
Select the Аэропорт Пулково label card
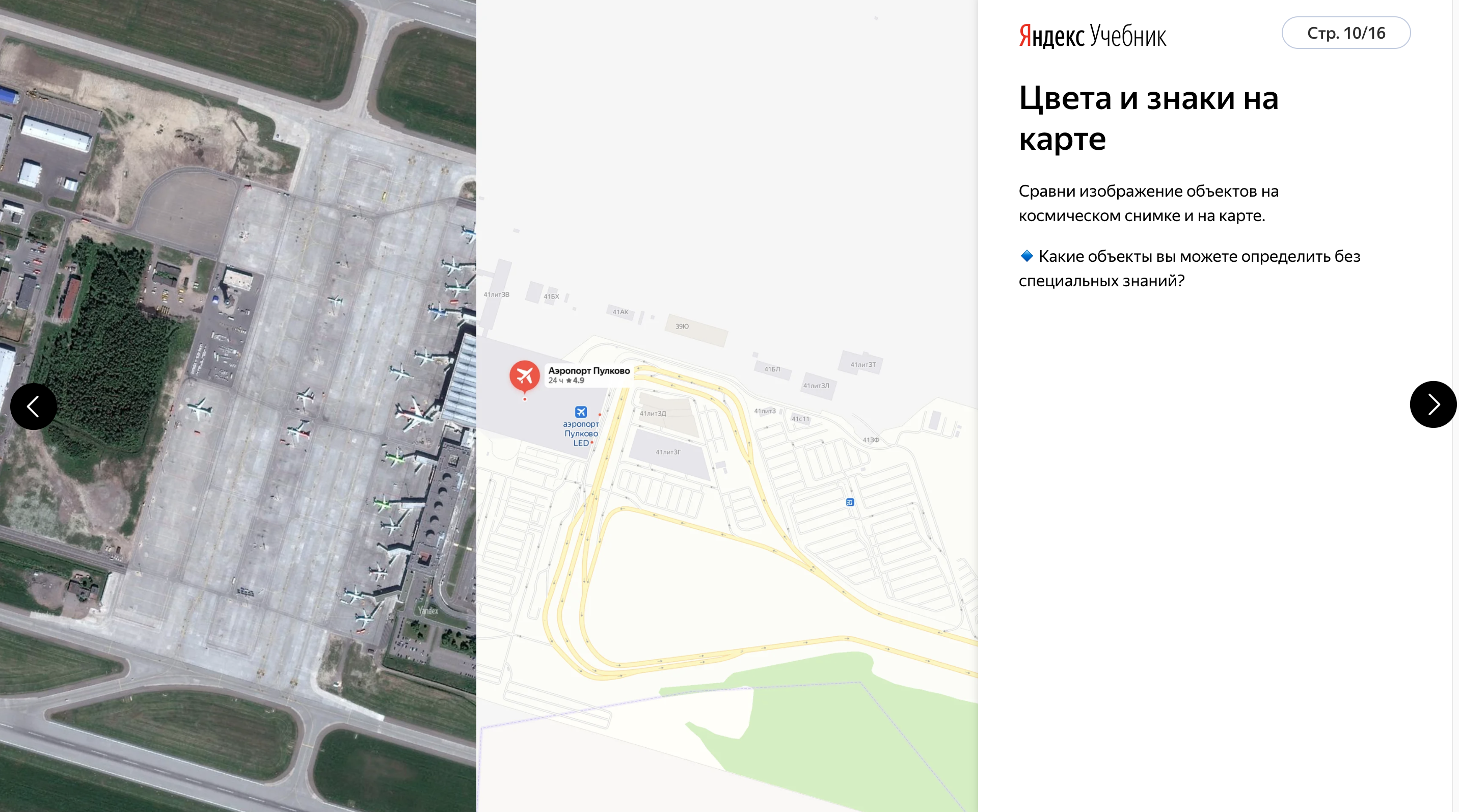click(588, 375)
